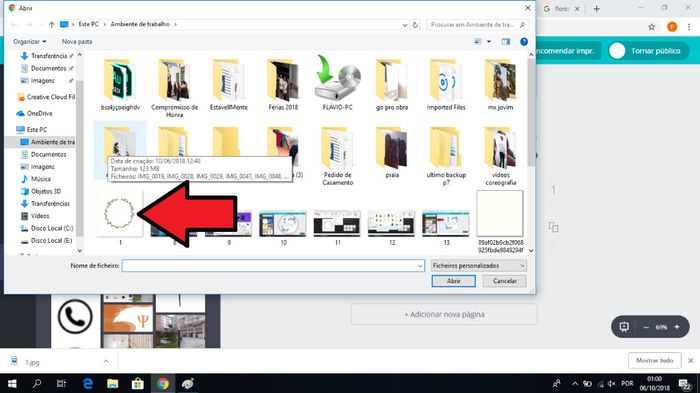Open the Compromisso de Honra folder
Image resolution: width=700 pixels, height=393 pixels.
(x=175, y=88)
